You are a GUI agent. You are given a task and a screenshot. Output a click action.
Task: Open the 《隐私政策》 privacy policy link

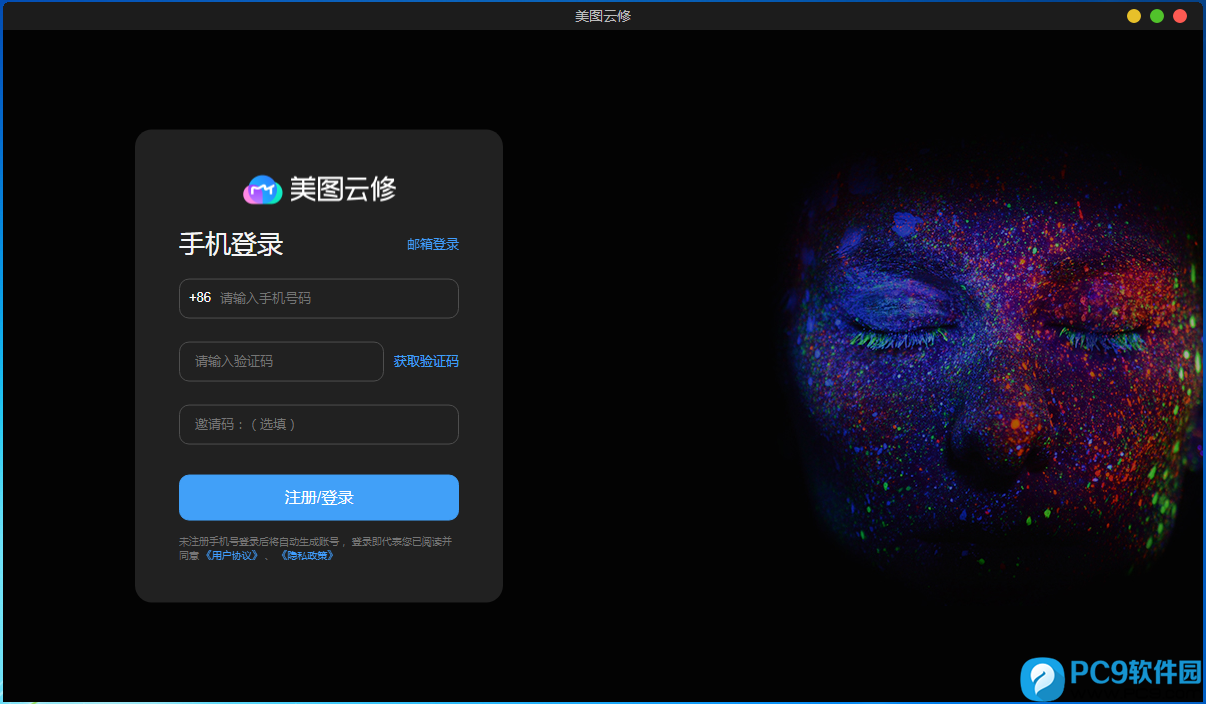pos(307,555)
